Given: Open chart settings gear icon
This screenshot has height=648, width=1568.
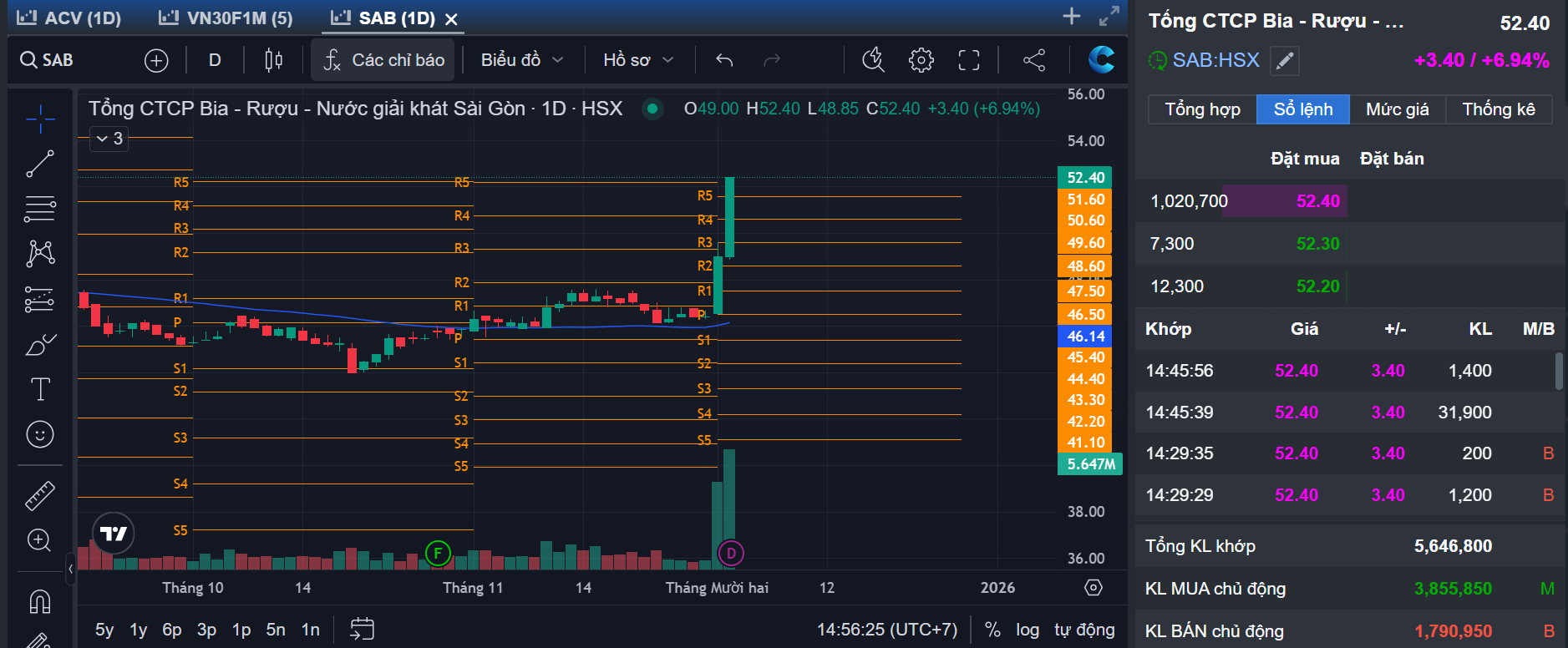Looking at the screenshot, I should (x=921, y=60).
